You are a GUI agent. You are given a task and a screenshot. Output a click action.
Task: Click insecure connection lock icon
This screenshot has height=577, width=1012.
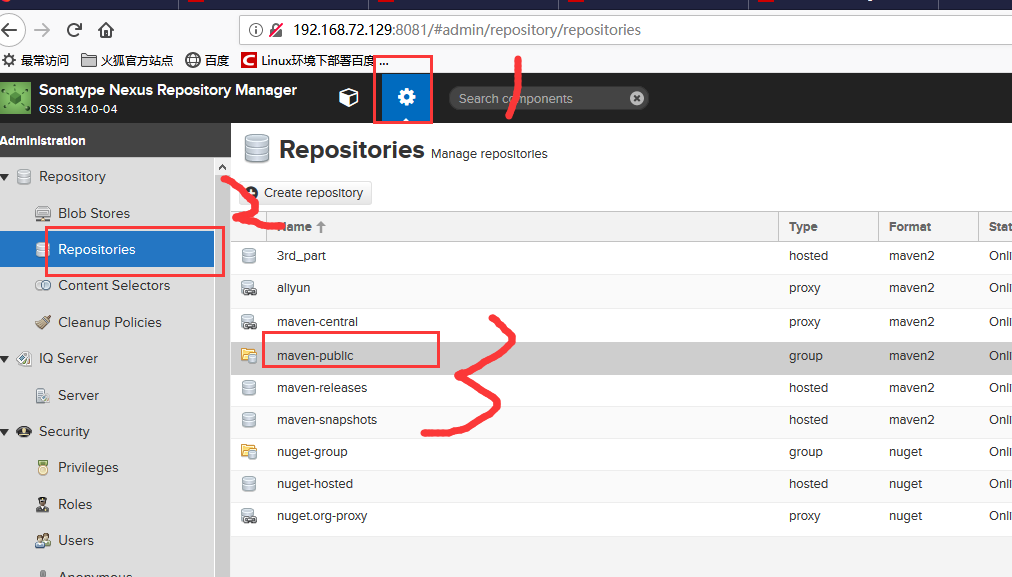tap(276, 30)
